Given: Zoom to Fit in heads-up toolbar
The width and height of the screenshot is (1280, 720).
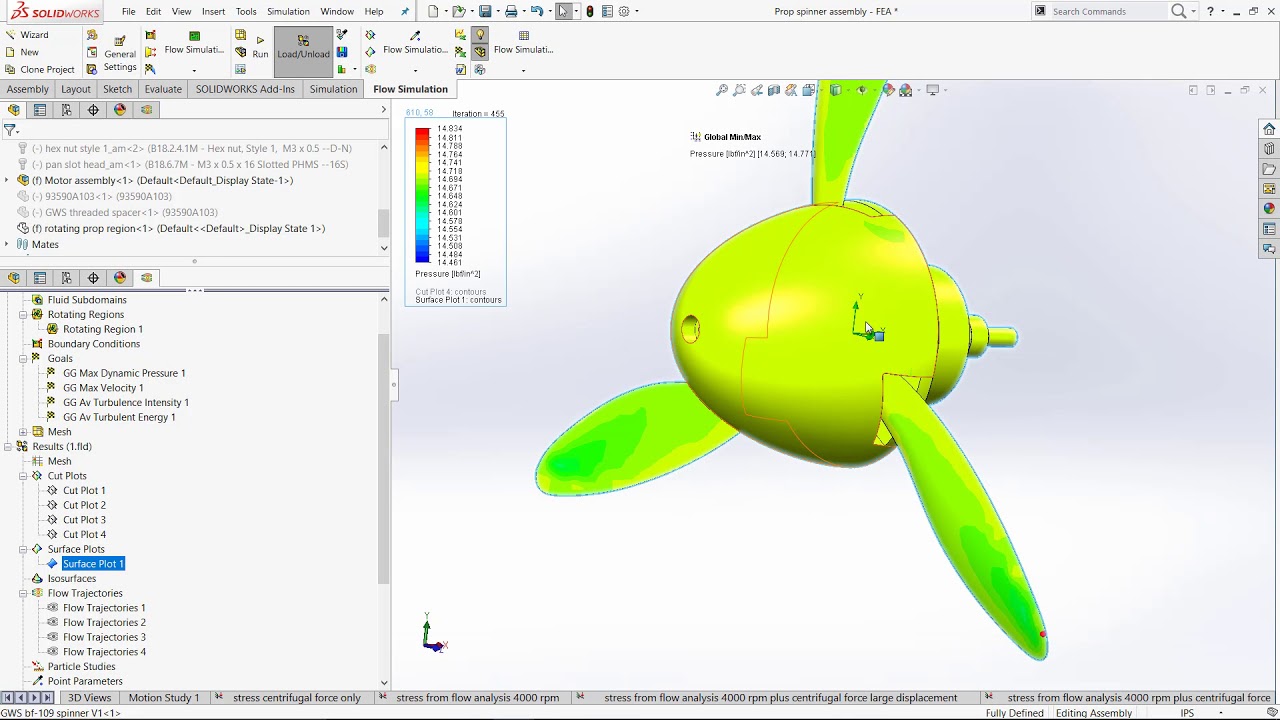Looking at the screenshot, I should [722, 90].
